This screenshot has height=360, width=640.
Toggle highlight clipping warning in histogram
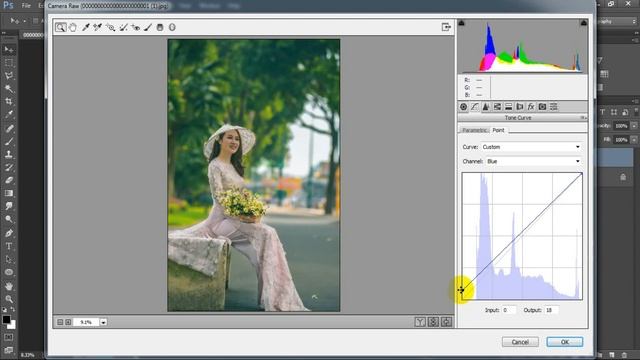pyautogui.click(x=584, y=23)
